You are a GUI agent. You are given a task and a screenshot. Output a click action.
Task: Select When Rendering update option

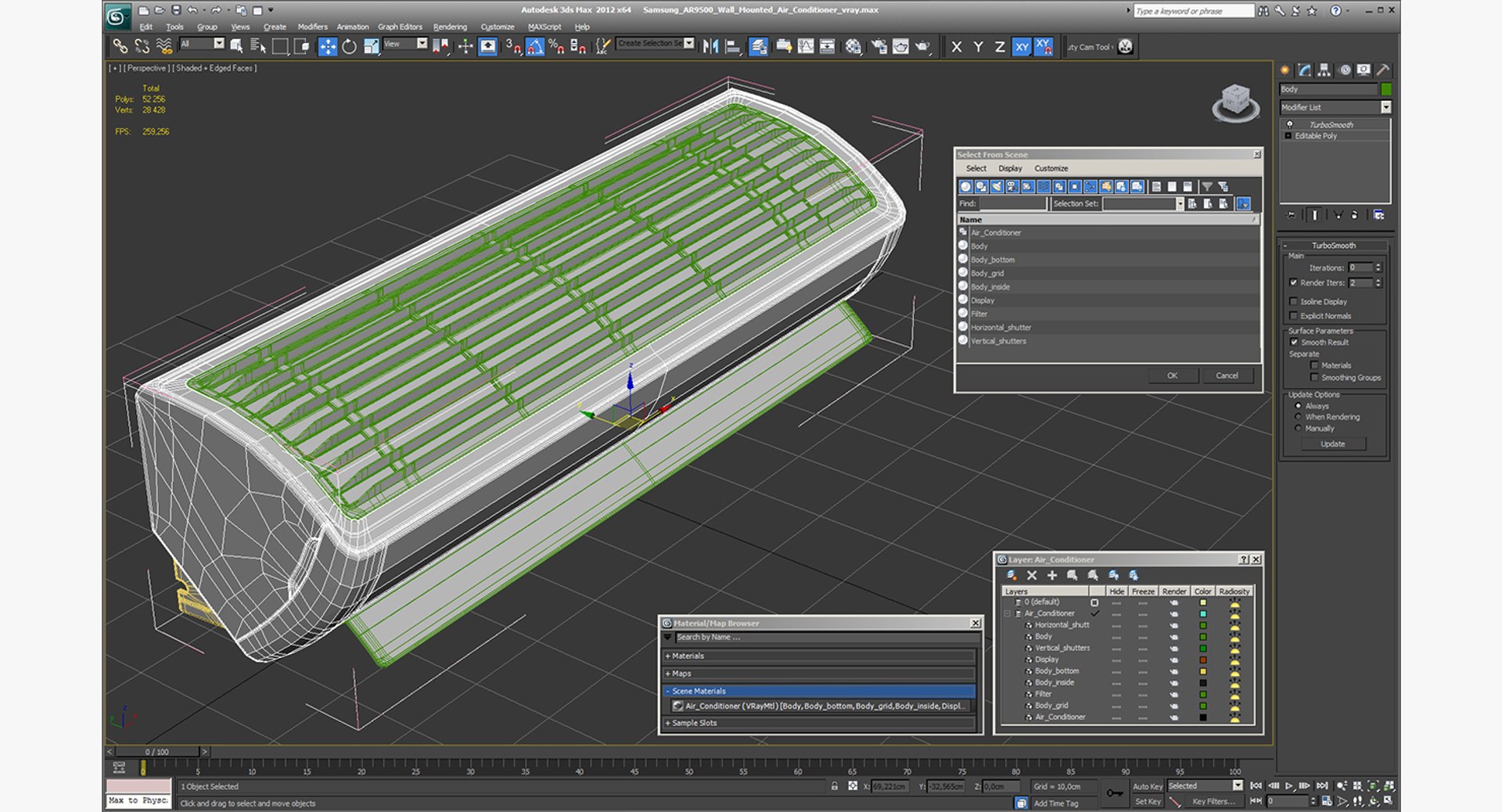tap(1299, 417)
